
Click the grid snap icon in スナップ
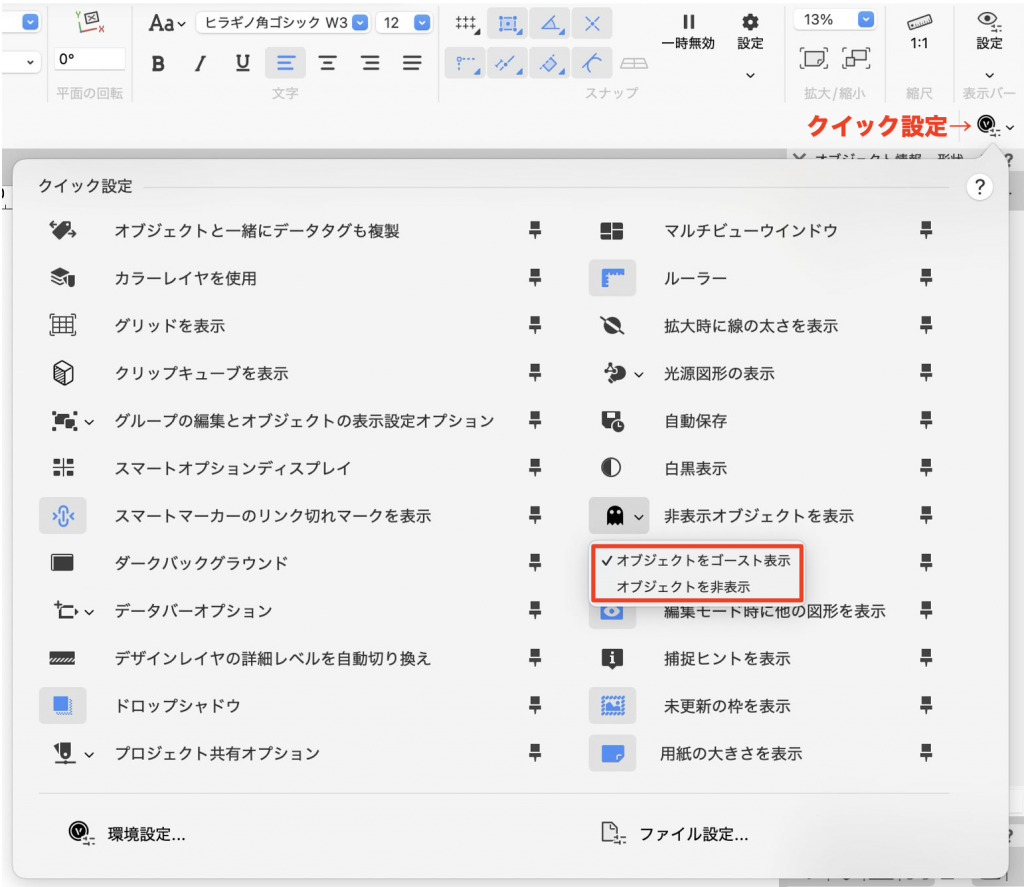466,25
